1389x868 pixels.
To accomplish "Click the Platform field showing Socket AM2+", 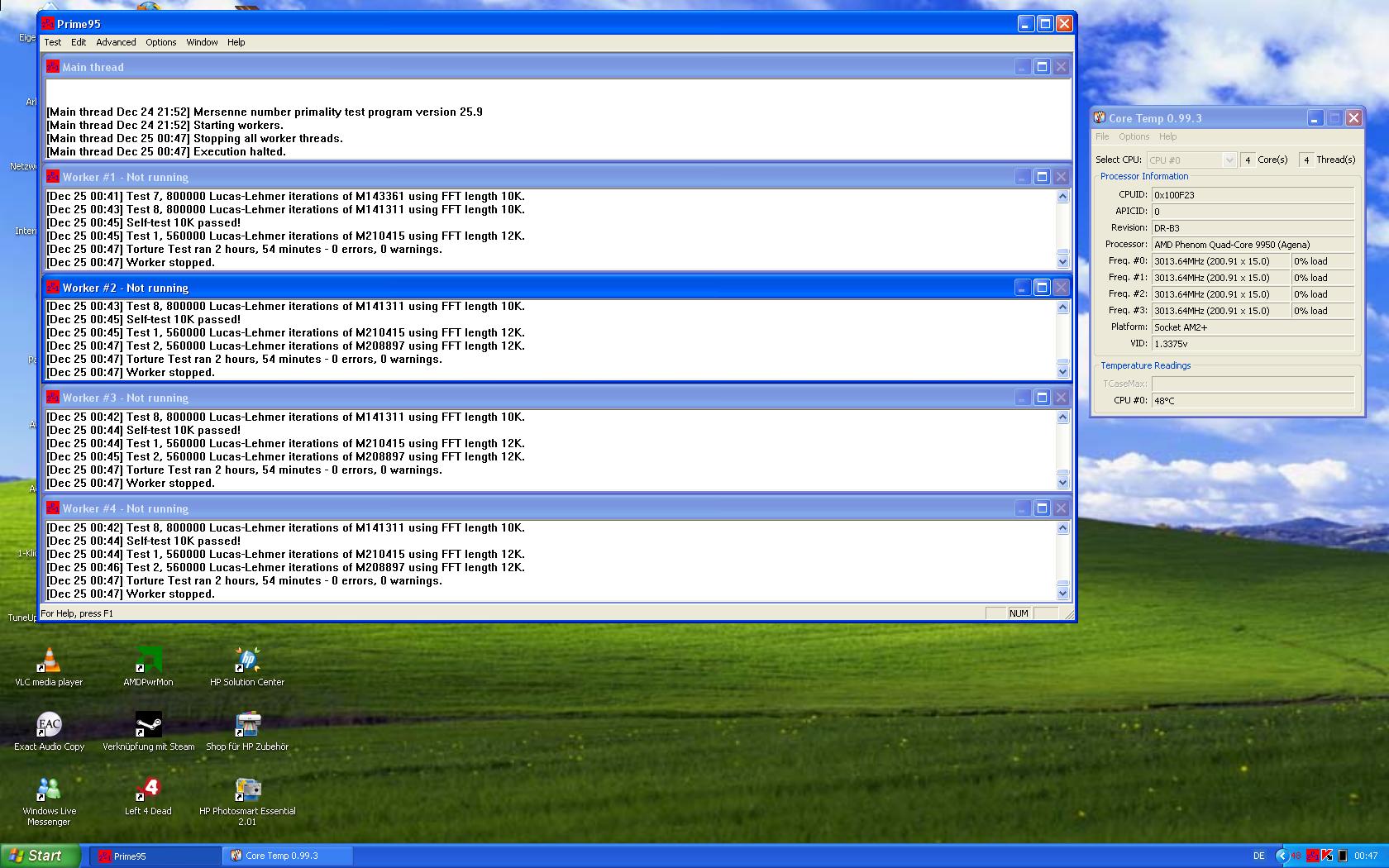I will [1253, 327].
